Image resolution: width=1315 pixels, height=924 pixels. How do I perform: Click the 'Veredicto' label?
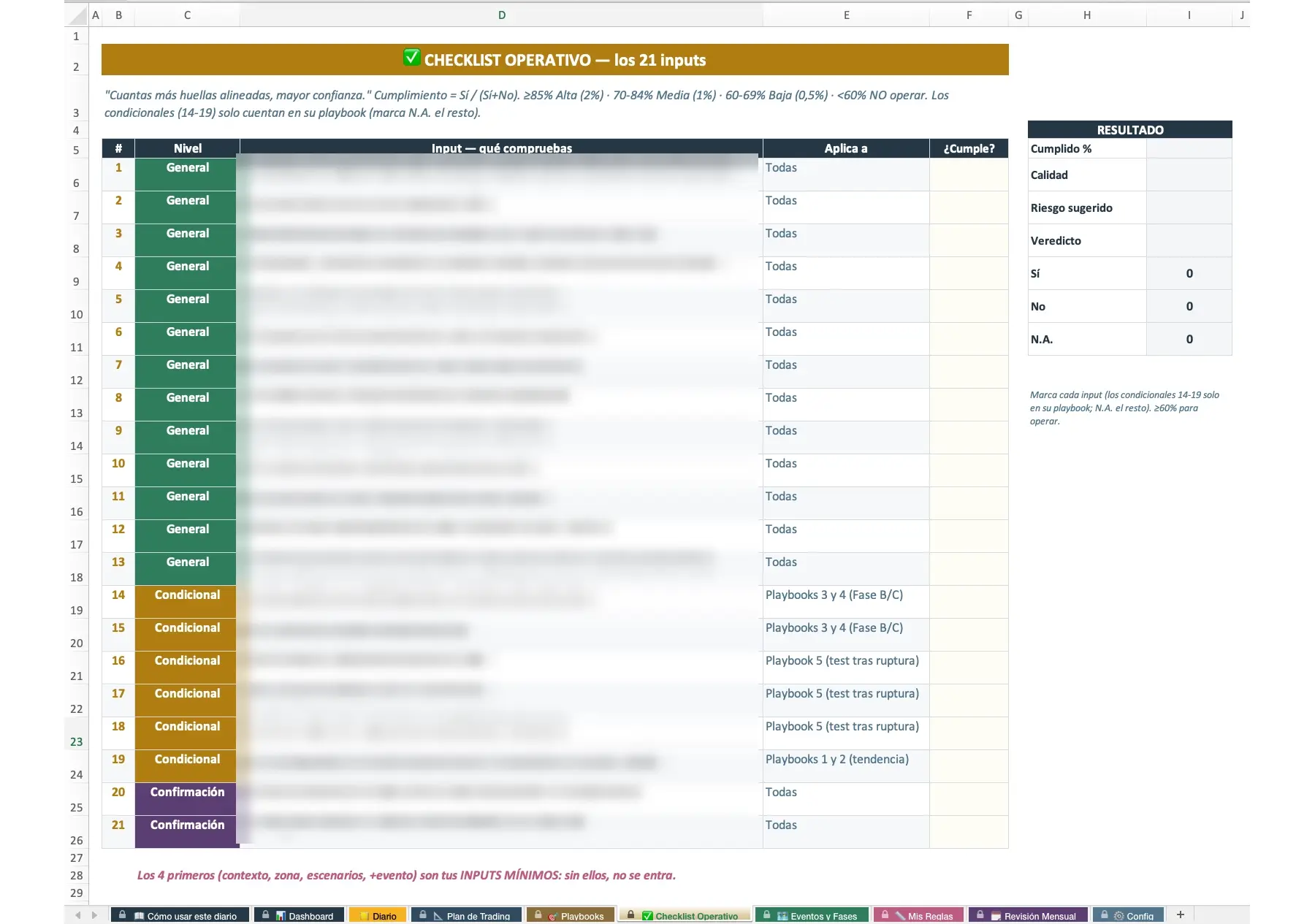click(1056, 241)
